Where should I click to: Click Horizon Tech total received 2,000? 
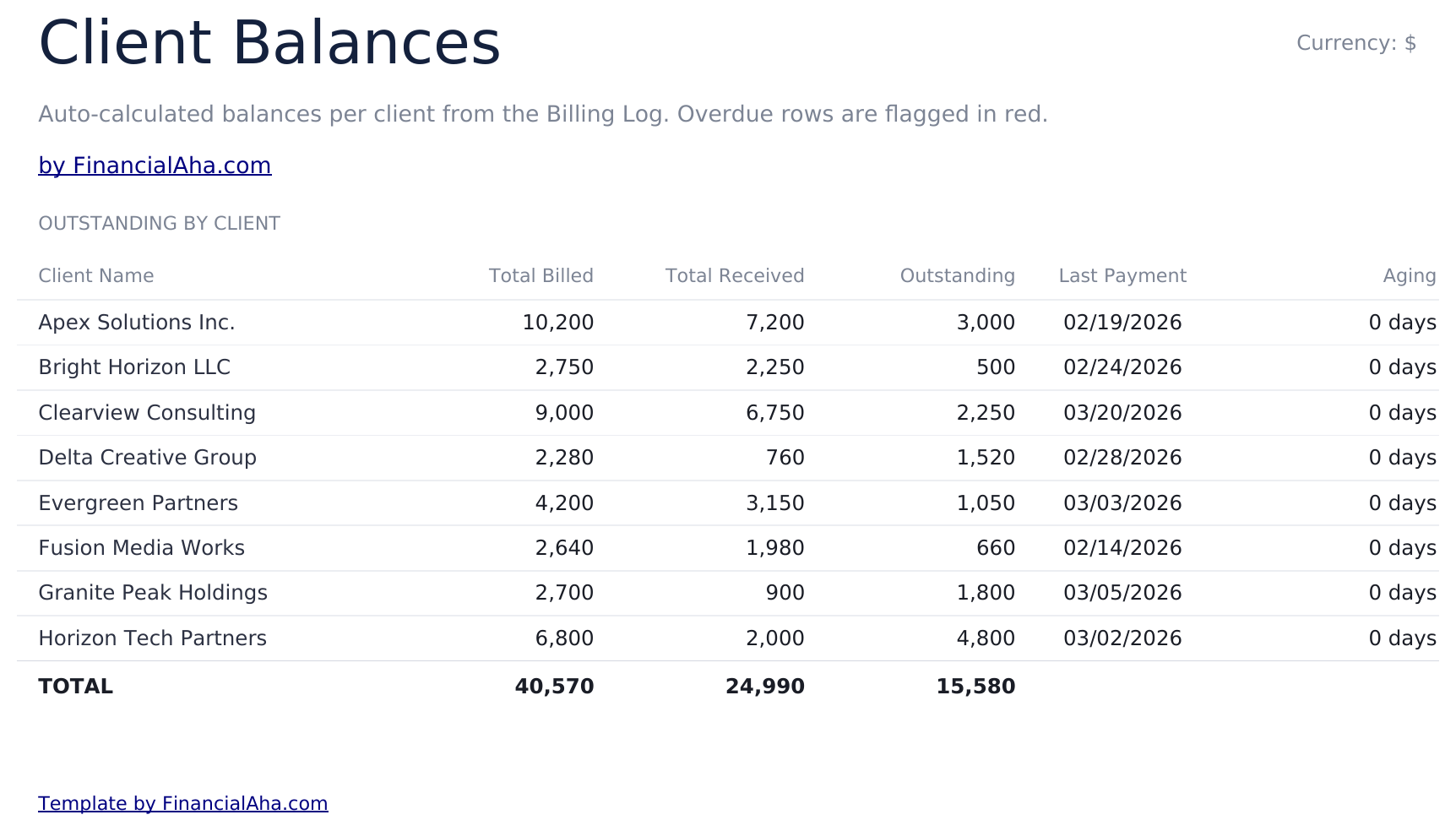(x=775, y=638)
